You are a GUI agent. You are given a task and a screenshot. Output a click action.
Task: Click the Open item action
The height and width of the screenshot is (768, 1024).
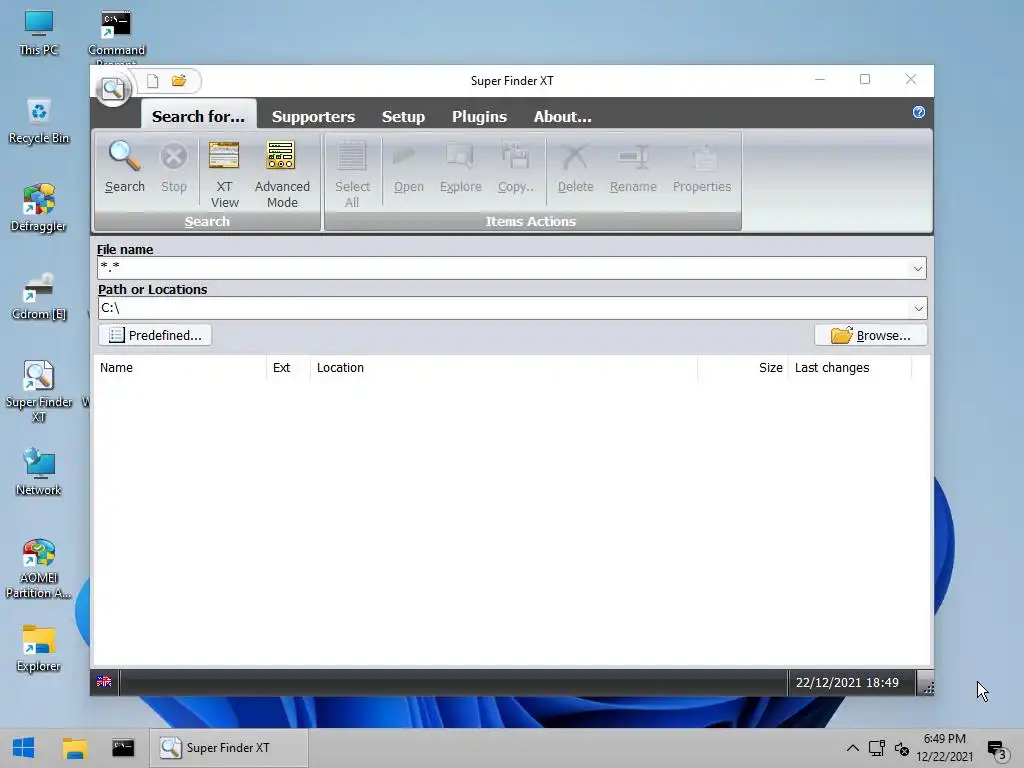409,167
